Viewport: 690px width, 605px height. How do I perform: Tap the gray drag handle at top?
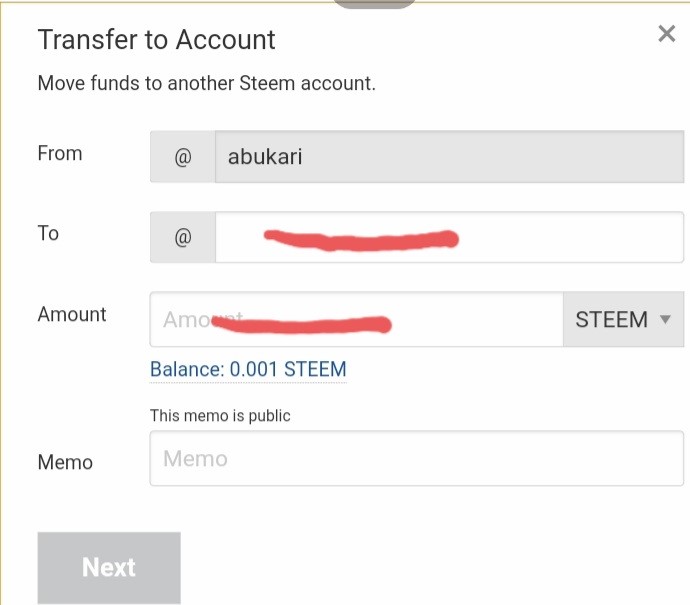374,3
